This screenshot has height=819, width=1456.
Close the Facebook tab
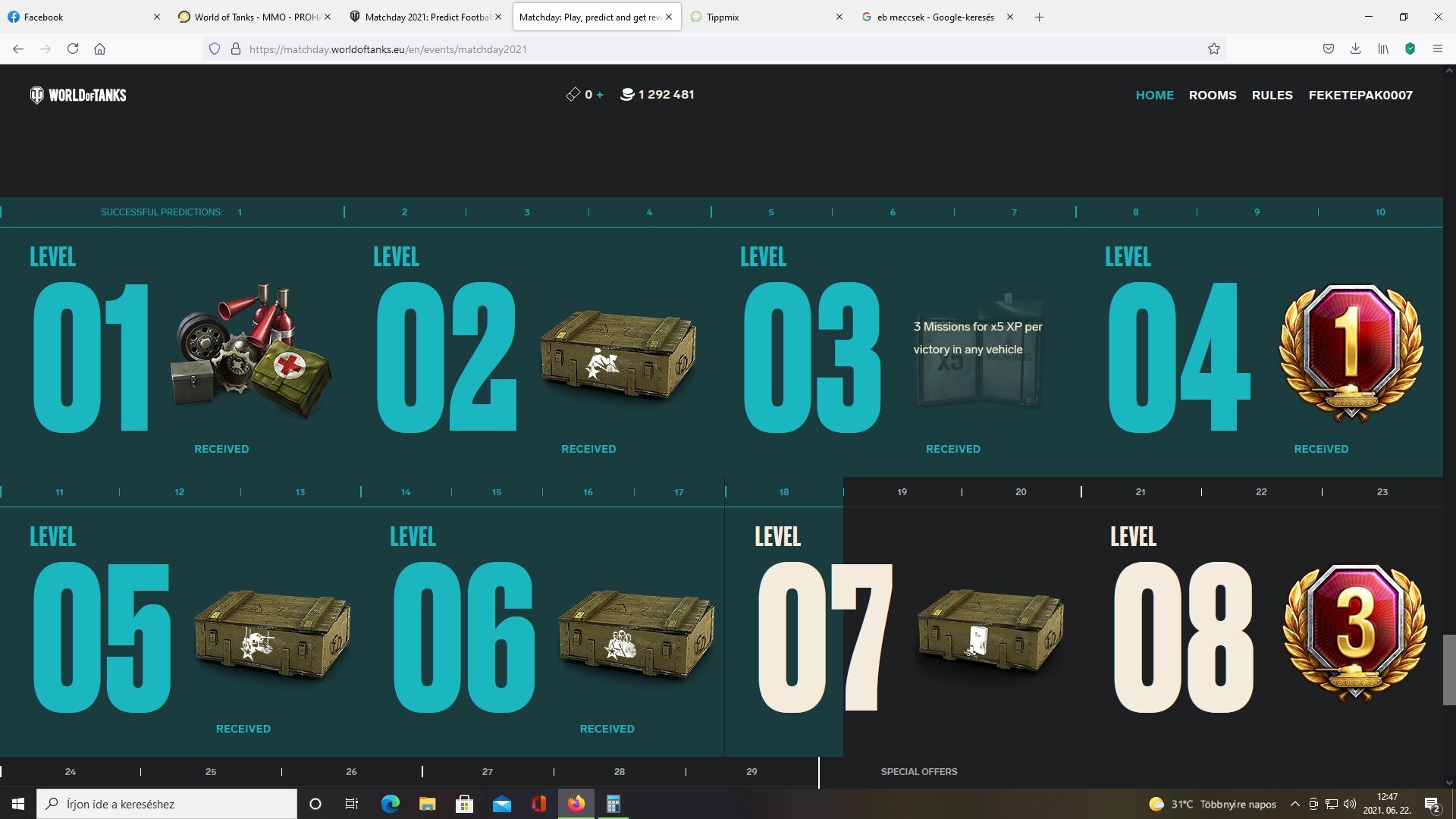click(156, 17)
